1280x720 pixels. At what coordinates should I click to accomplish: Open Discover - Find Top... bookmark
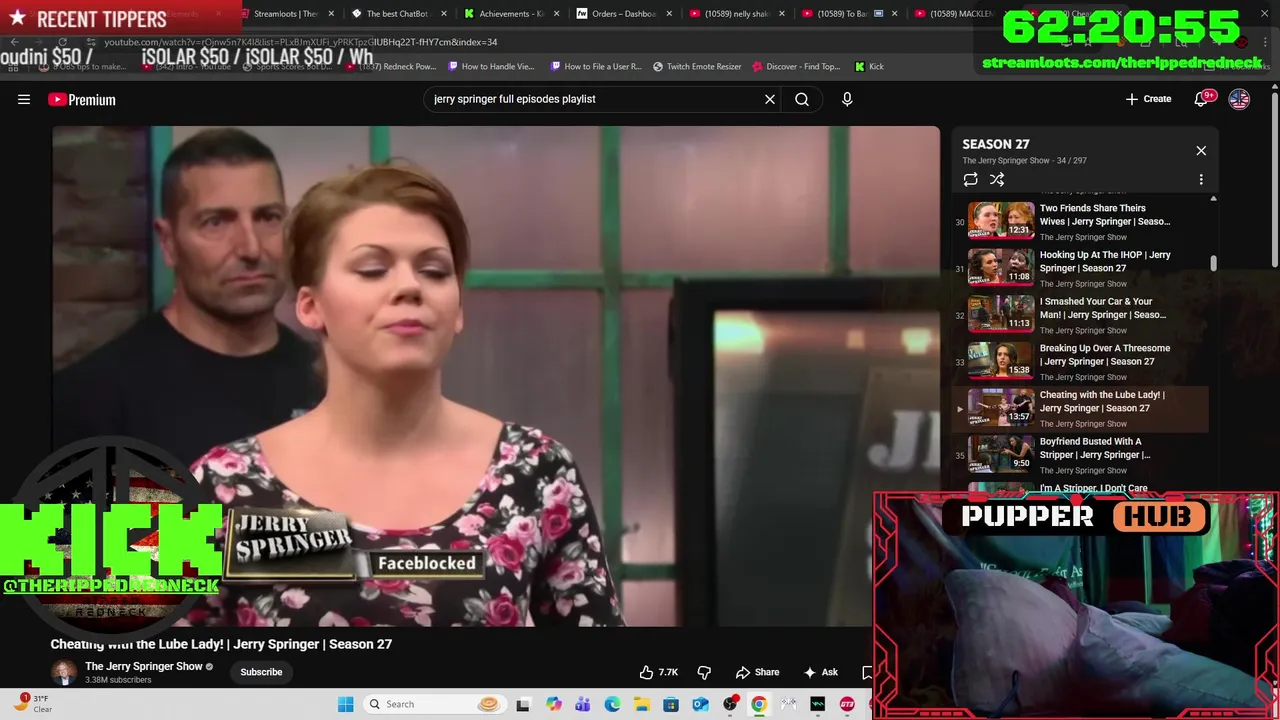point(796,67)
